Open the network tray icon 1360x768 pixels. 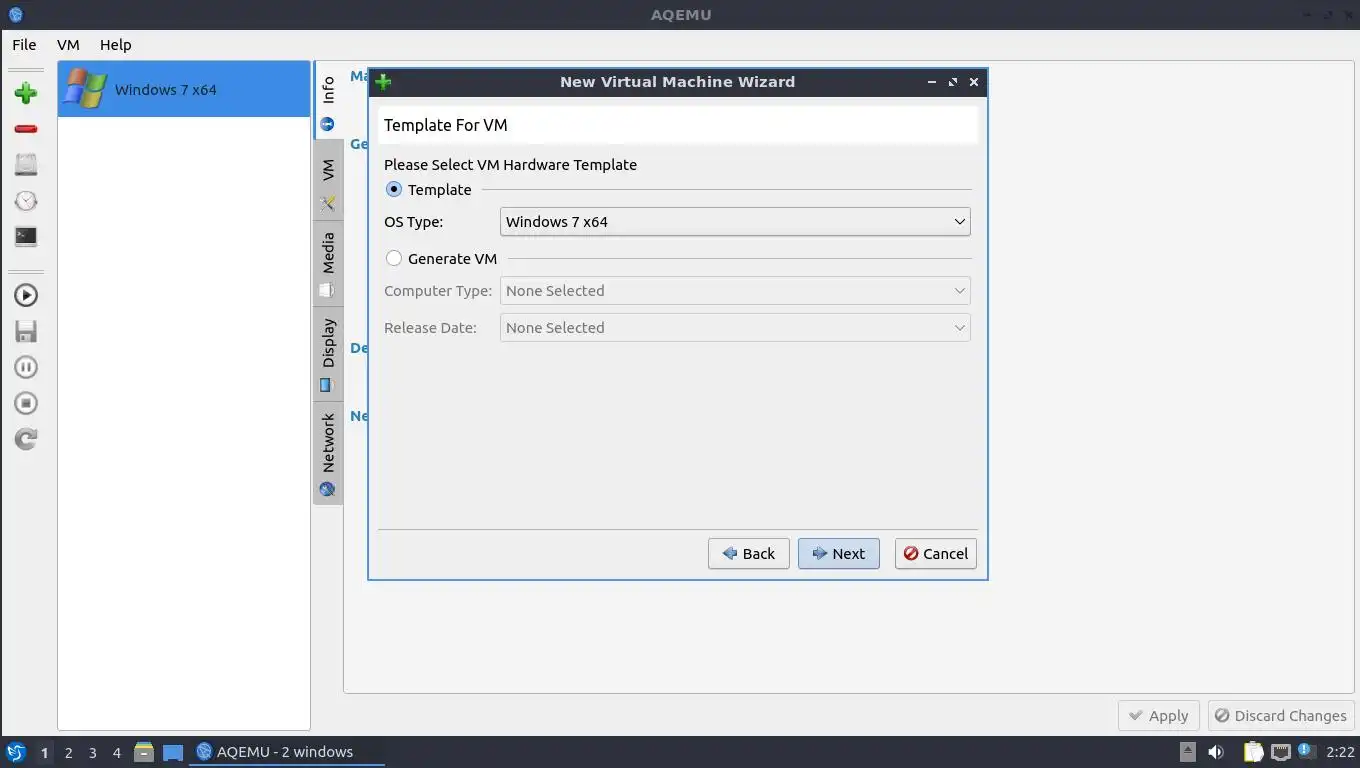pos(1280,752)
